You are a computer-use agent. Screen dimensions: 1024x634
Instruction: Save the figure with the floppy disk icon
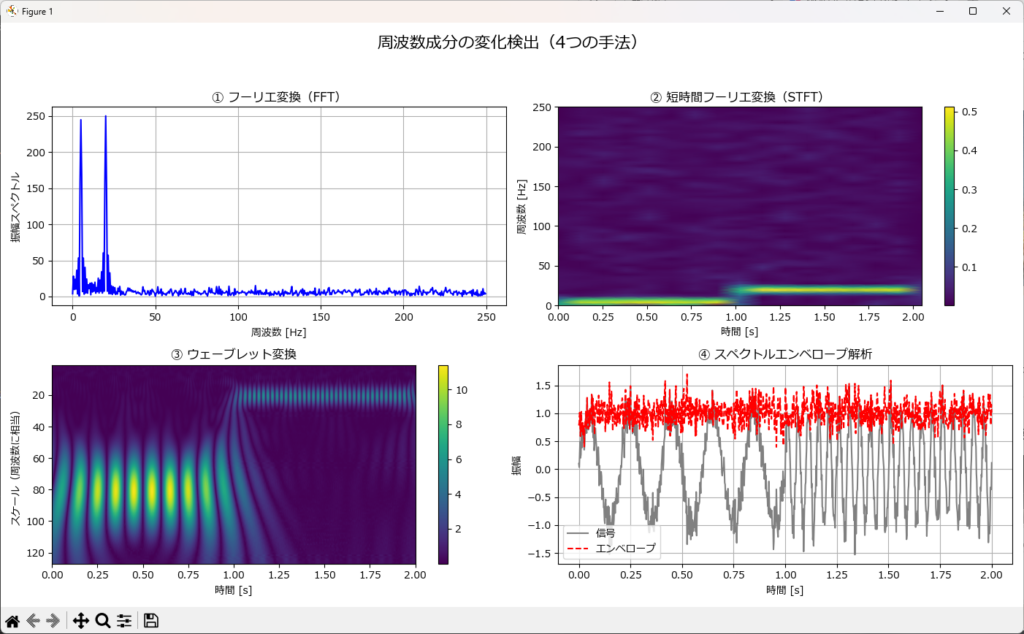(151, 621)
